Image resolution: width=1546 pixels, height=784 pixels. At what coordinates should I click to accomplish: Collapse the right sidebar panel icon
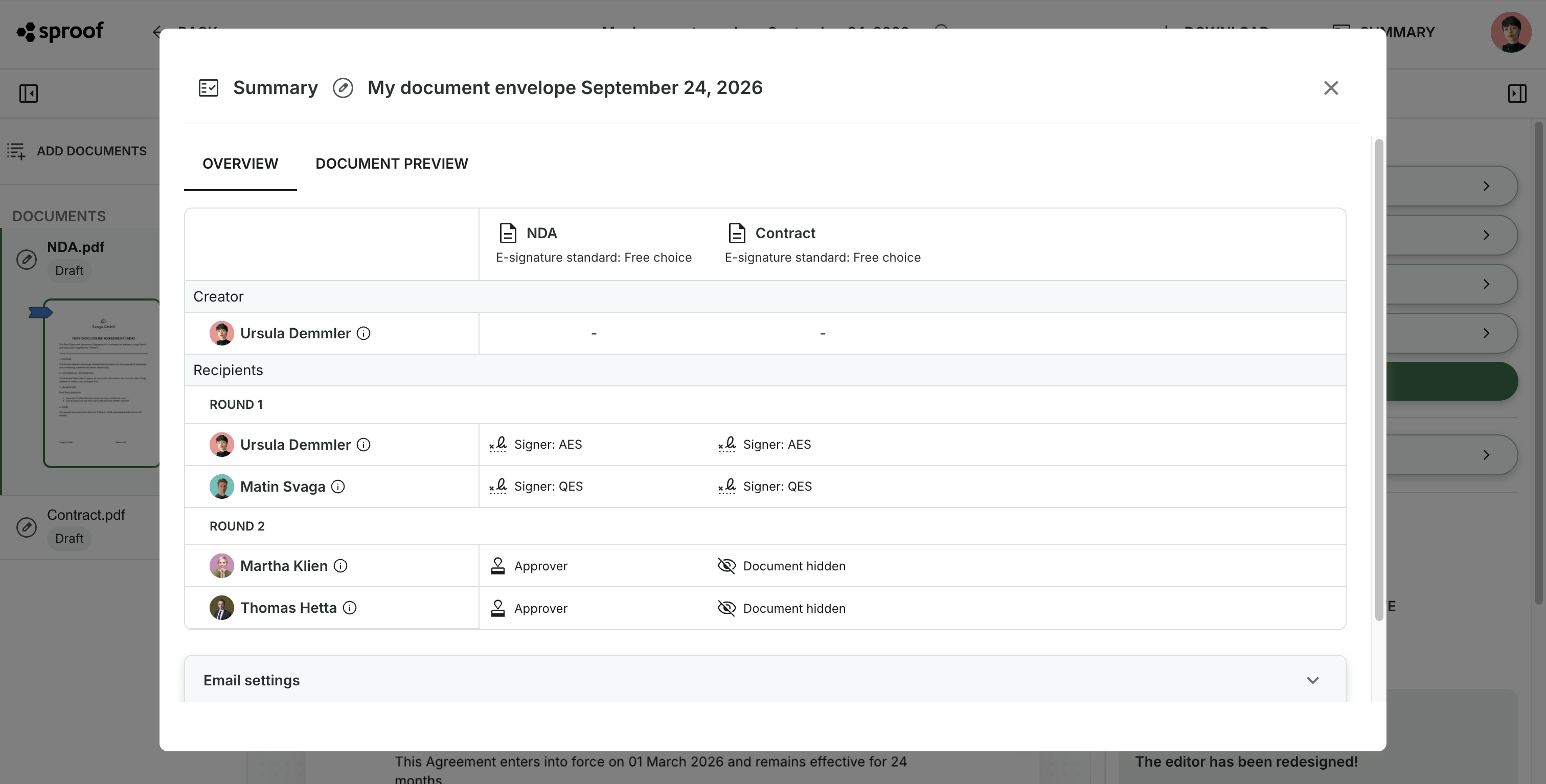1516,93
